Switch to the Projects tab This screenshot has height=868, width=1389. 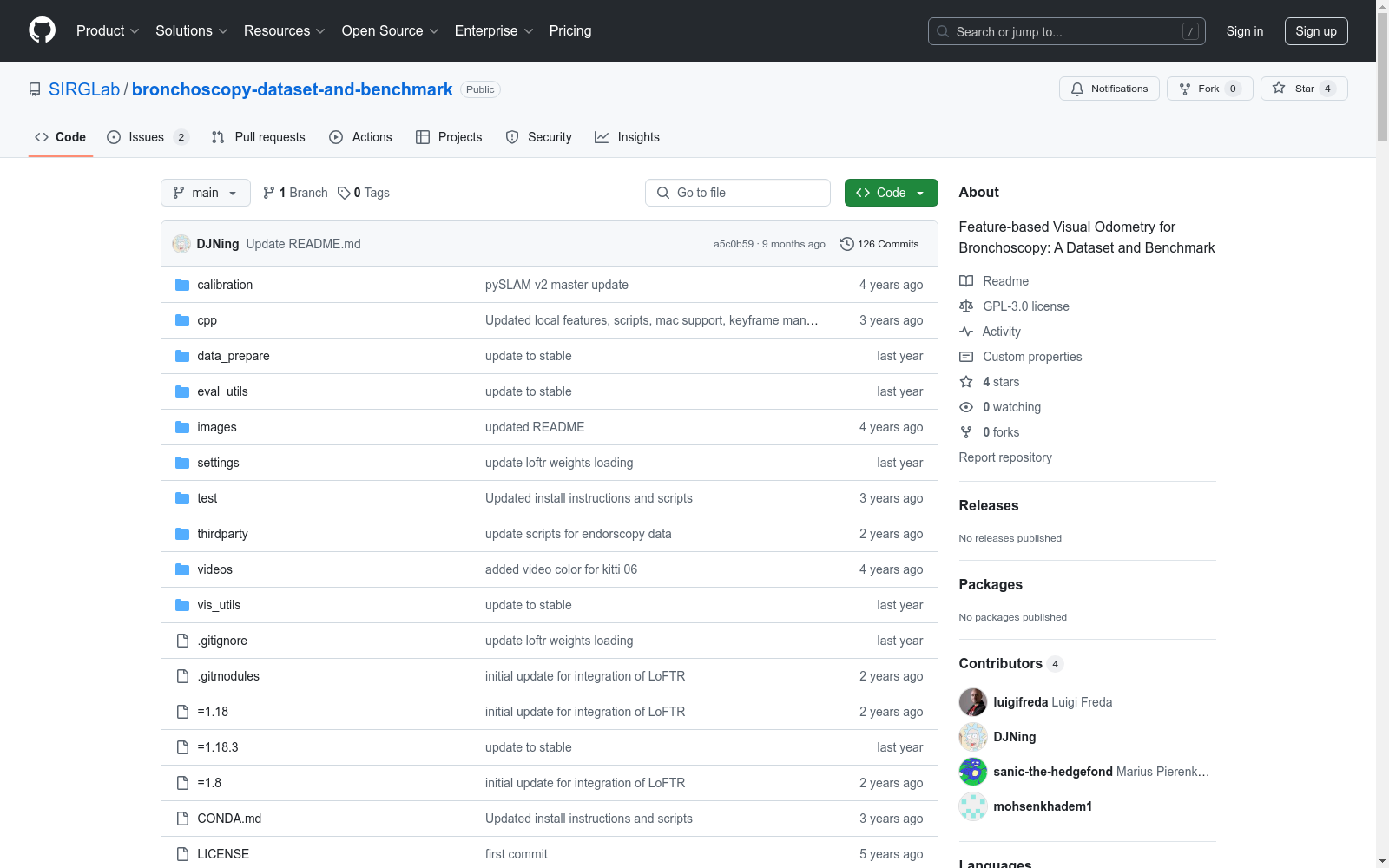449,137
